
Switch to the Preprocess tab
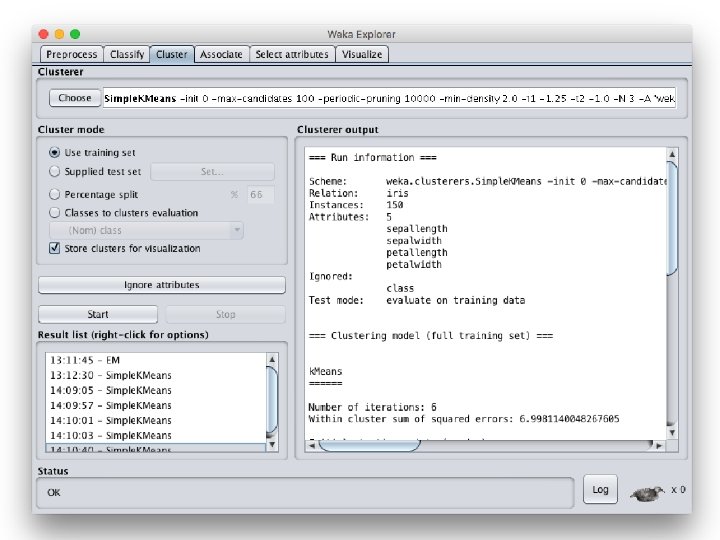click(x=72, y=54)
